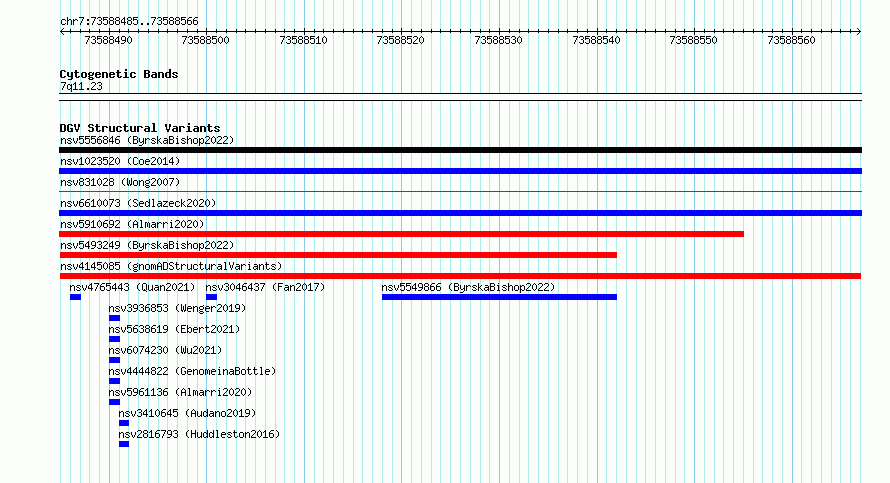Open nsv4444822 (GenomeinaBottle) label
890x483 pixels.
(192, 371)
